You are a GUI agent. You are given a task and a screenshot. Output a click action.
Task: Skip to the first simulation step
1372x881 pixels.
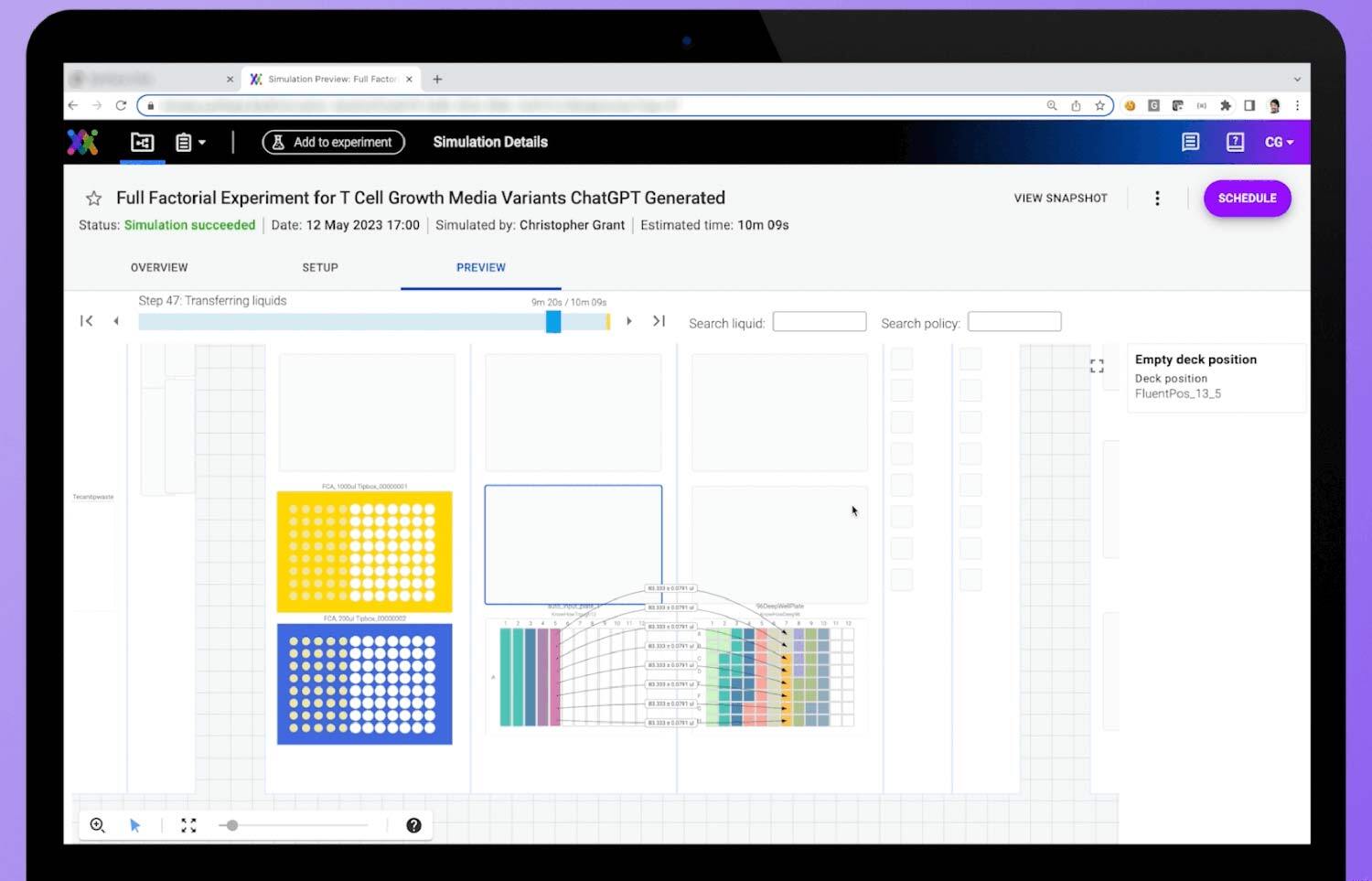tap(87, 320)
